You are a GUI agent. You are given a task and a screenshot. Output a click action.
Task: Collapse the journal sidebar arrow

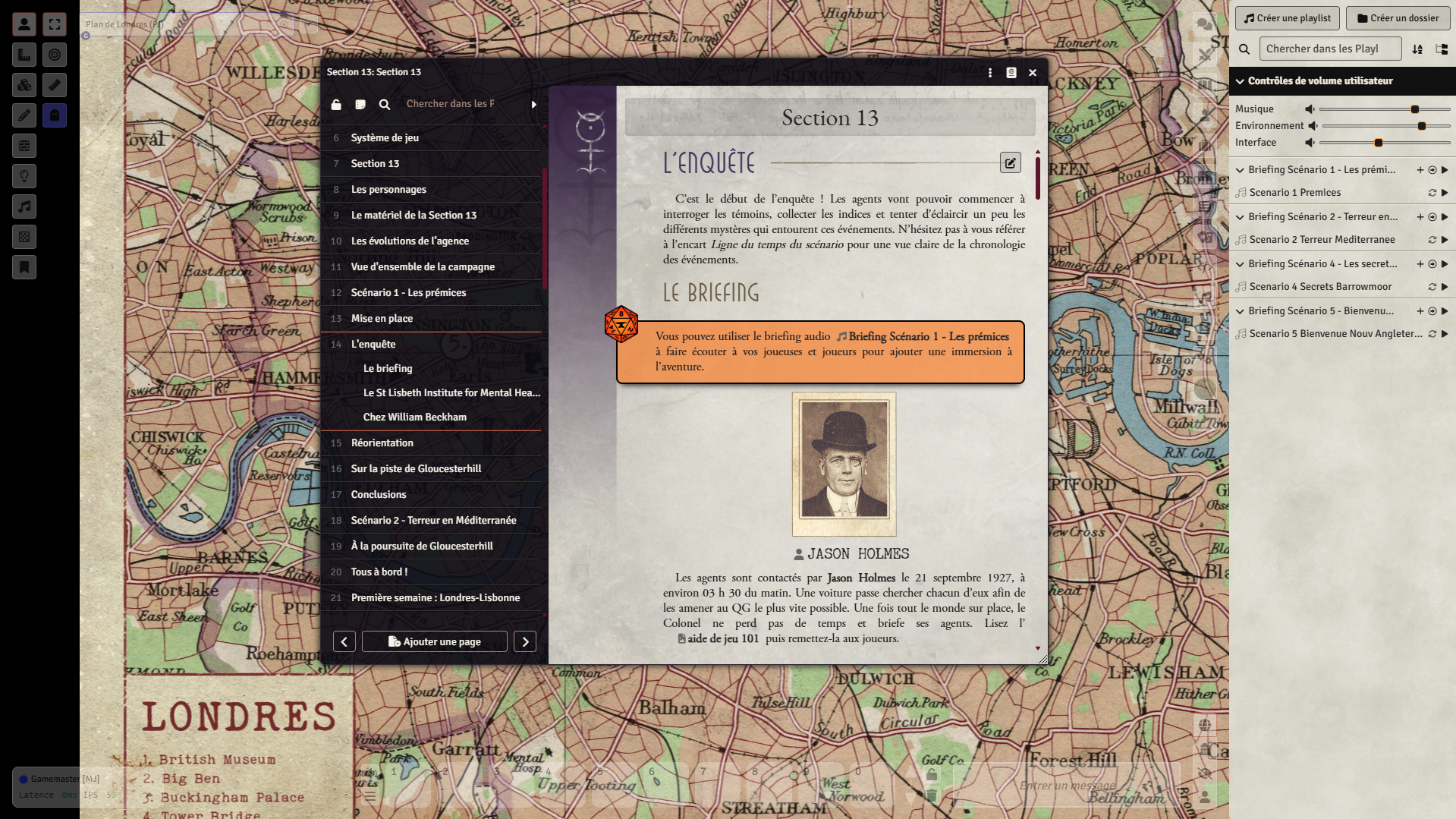click(x=534, y=104)
